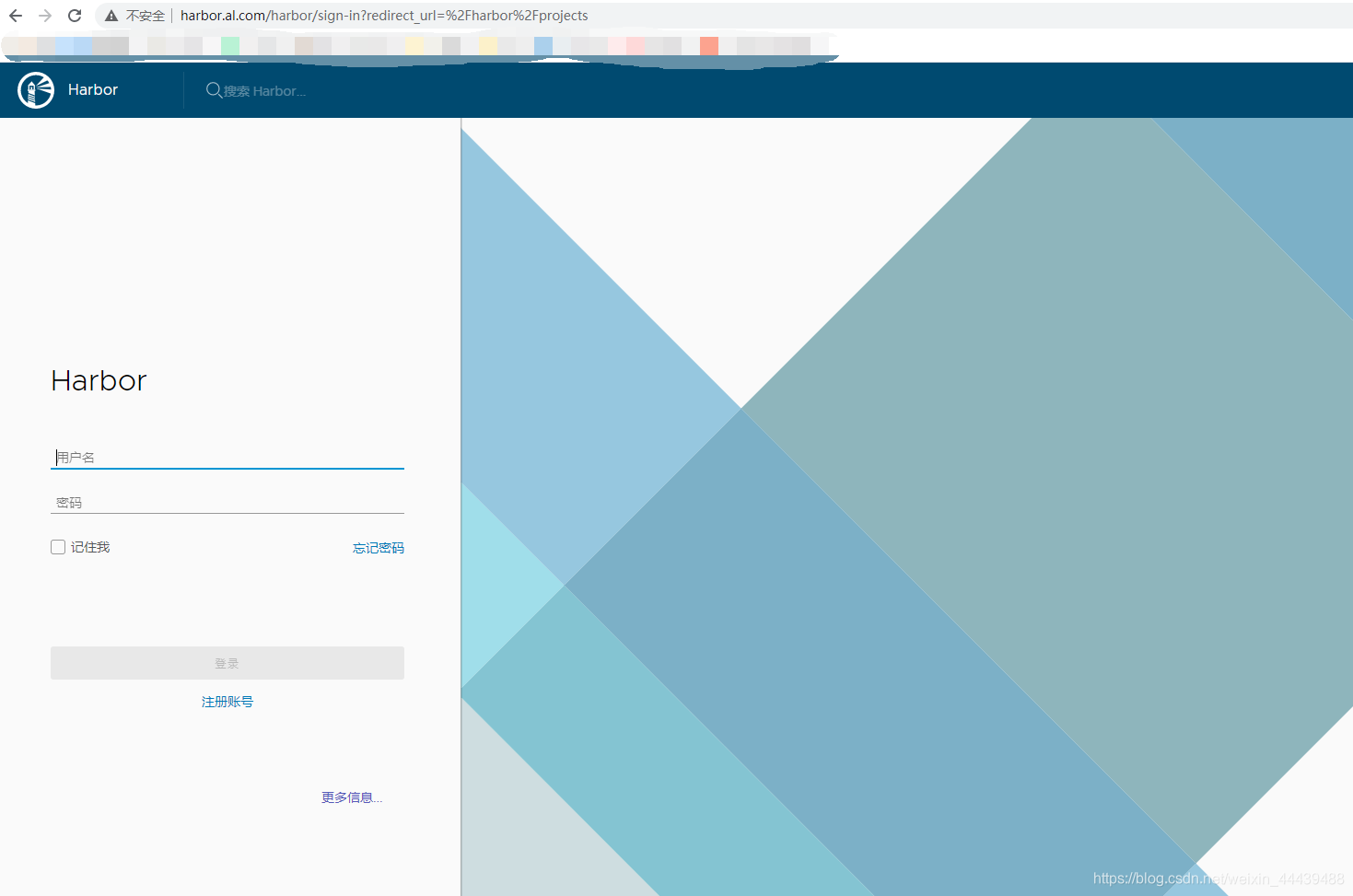This screenshot has height=896, width=1353.
Task: Open the 更多信息 more info link
Action: point(352,797)
